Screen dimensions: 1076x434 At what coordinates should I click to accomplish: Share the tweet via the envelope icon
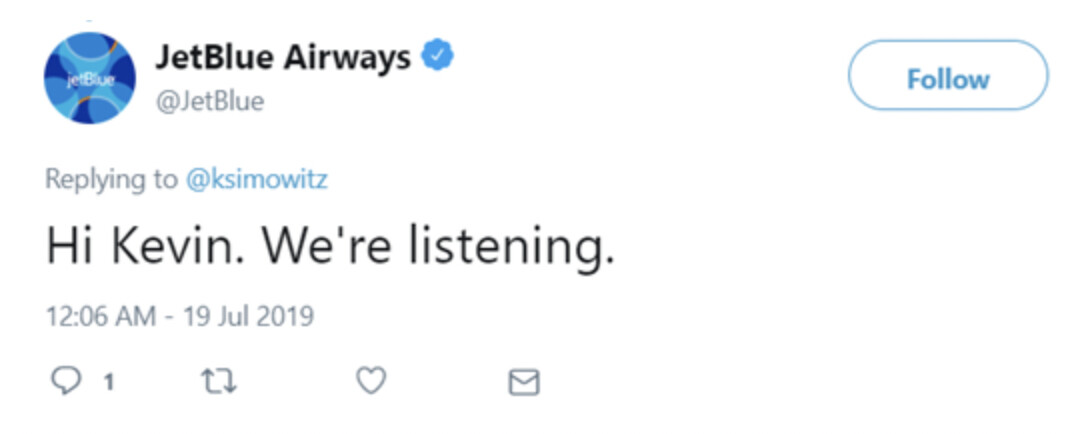coord(524,382)
